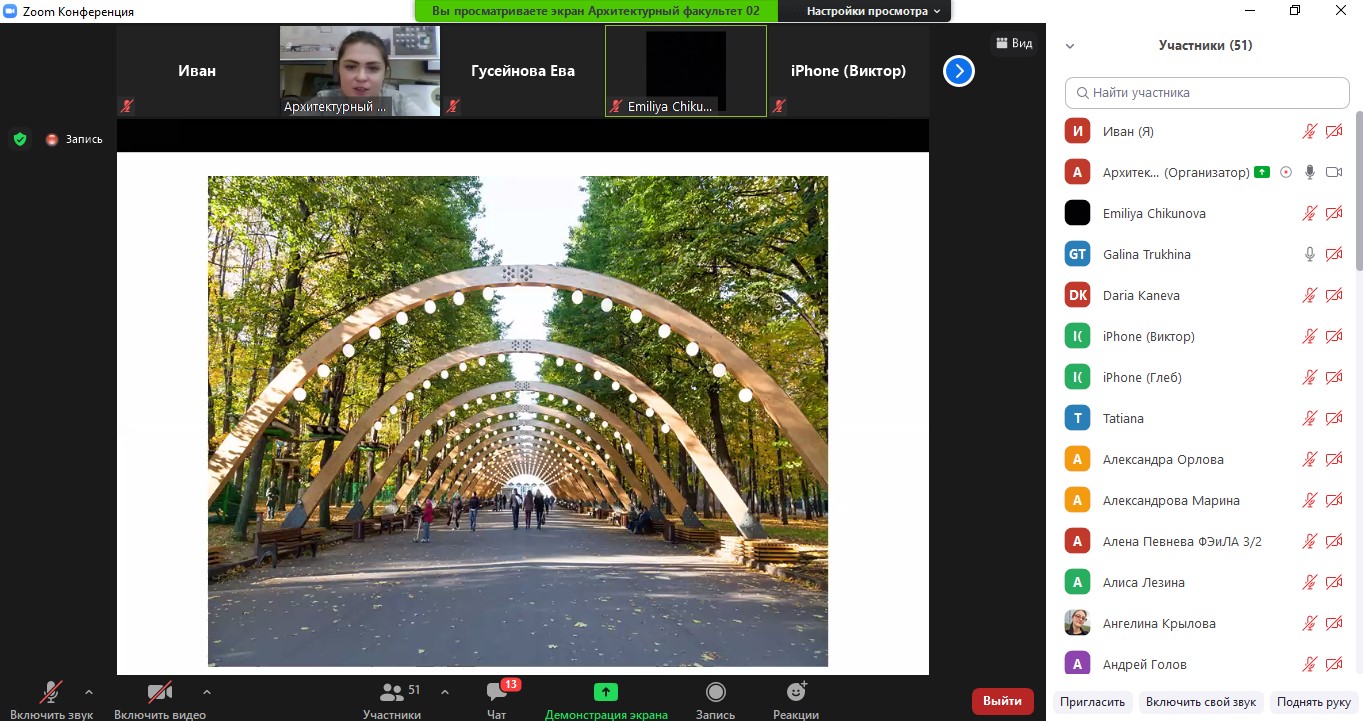Toggle Включить видео camera
The height and width of the screenshot is (721, 1363).
[x=160, y=692]
